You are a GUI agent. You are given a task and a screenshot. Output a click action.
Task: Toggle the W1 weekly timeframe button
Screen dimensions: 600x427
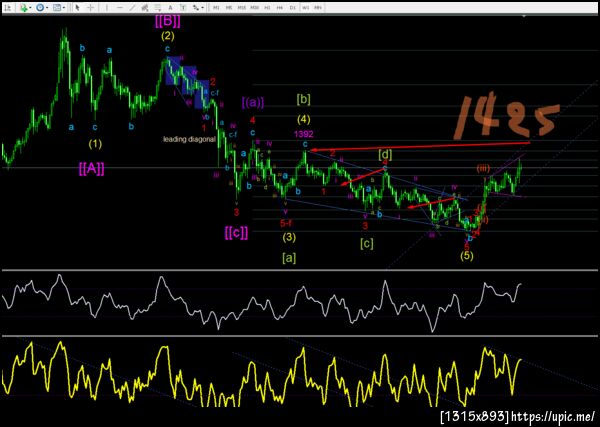[305, 8]
